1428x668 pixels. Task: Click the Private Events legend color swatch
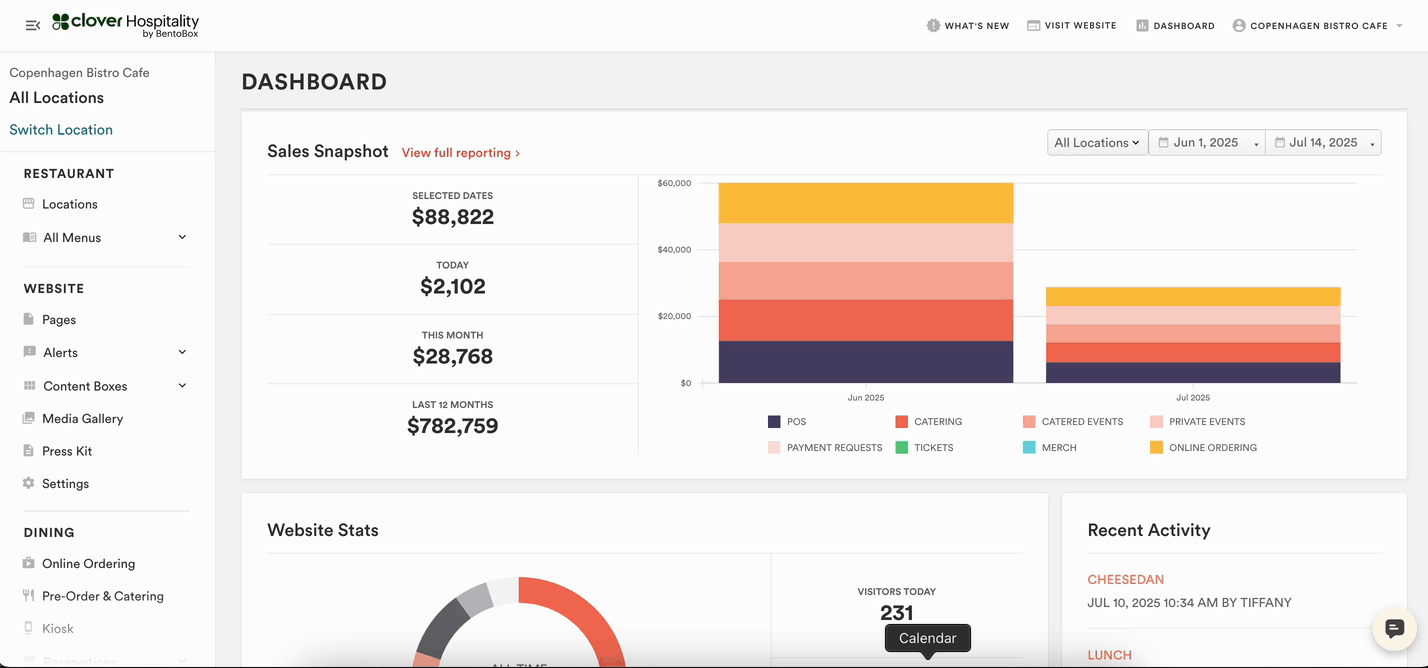pos(1156,422)
